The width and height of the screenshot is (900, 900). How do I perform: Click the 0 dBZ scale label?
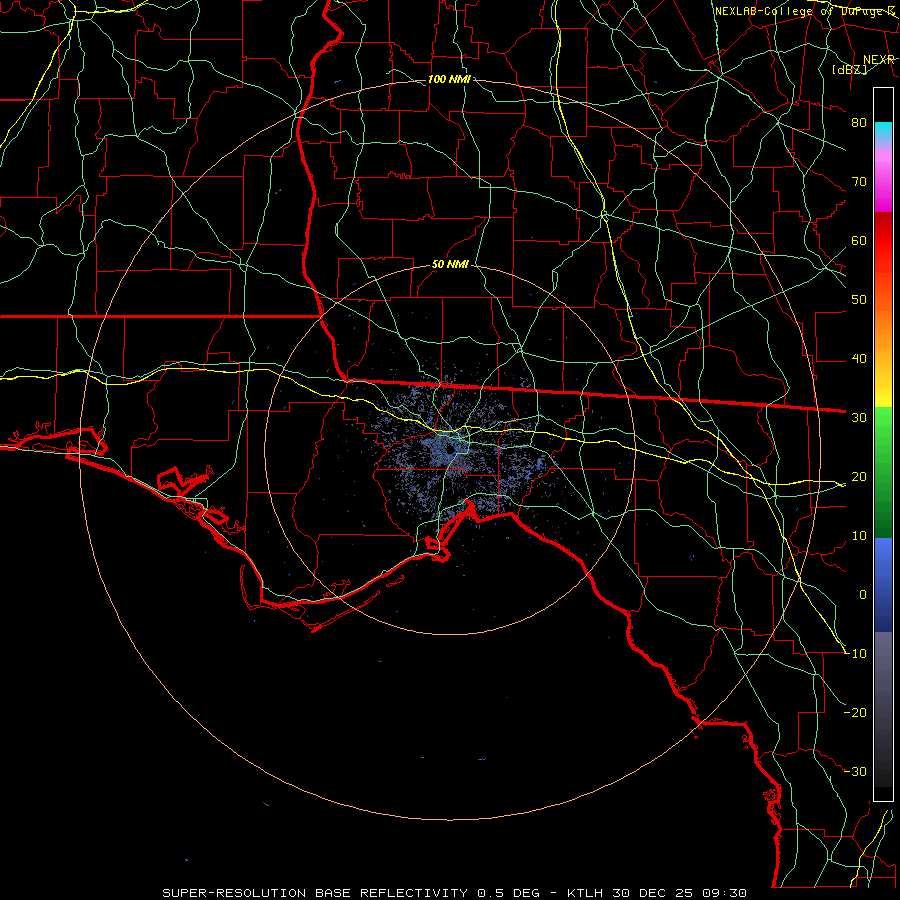click(x=863, y=595)
